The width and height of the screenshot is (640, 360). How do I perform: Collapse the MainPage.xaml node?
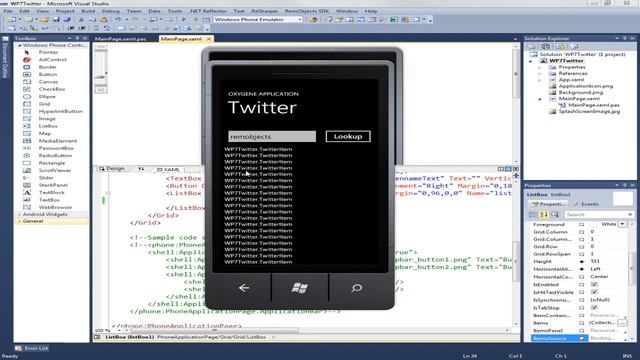pos(540,99)
